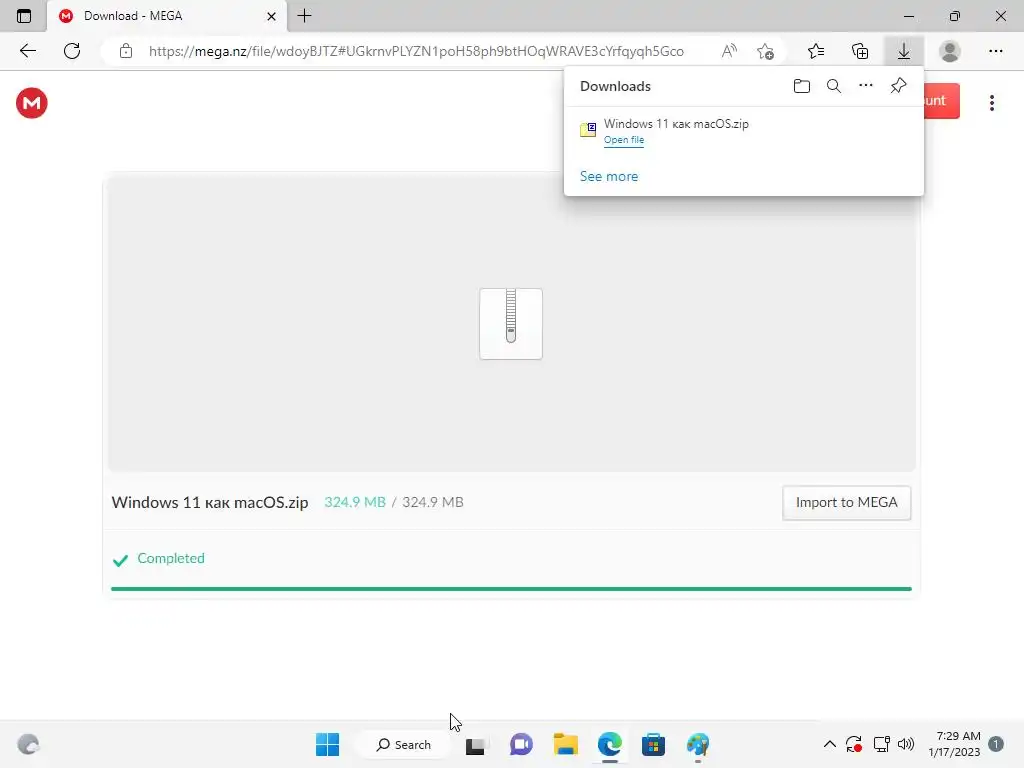
Task: Click Microsoft Edge taskbar icon
Action: (x=609, y=744)
